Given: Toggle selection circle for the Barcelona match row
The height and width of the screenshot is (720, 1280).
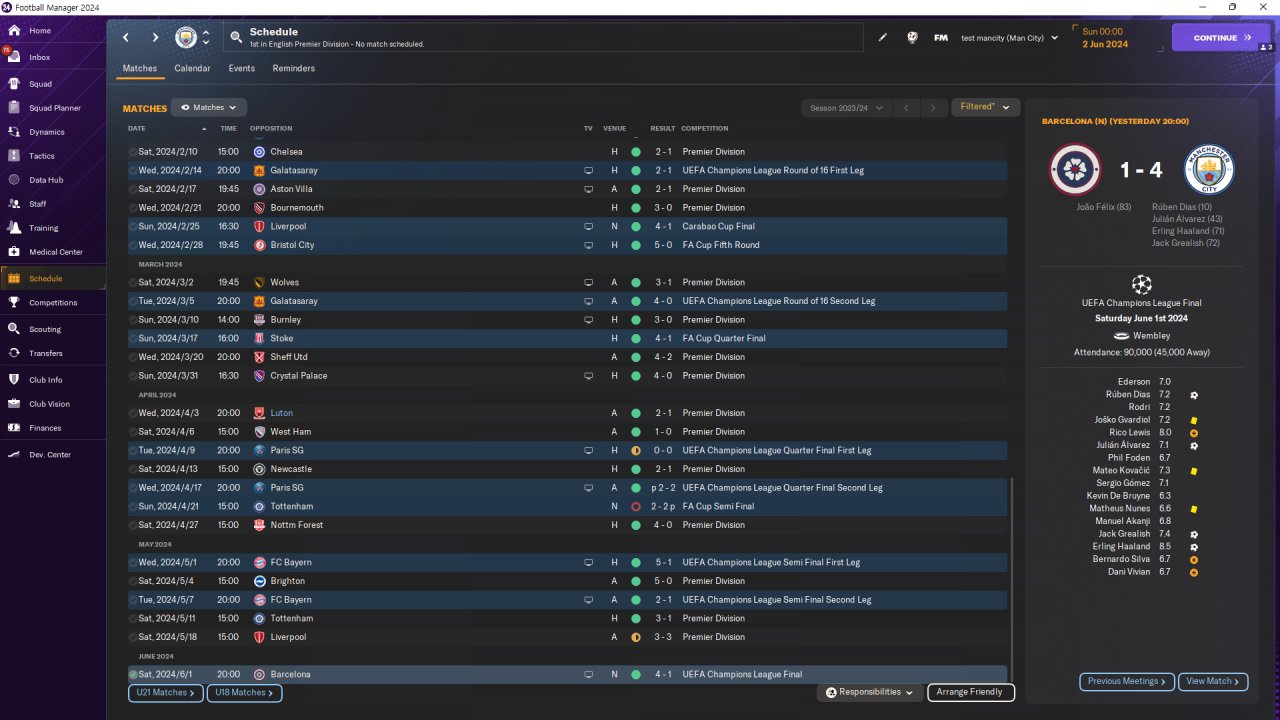Looking at the screenshot, I should (132, 675).
